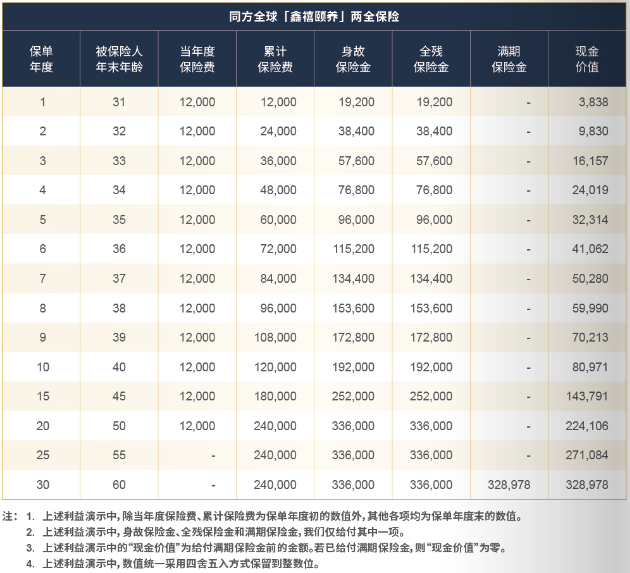This screenshot has width=630, height=573.
Task: Click the 现金价值 column header
Action: click(x=587, y=59)
